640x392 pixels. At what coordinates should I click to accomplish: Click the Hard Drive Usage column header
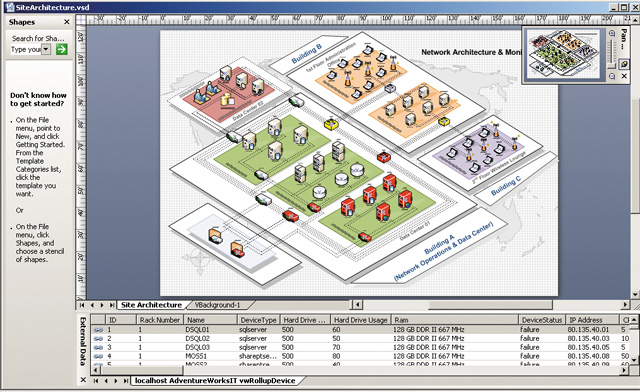360,320
